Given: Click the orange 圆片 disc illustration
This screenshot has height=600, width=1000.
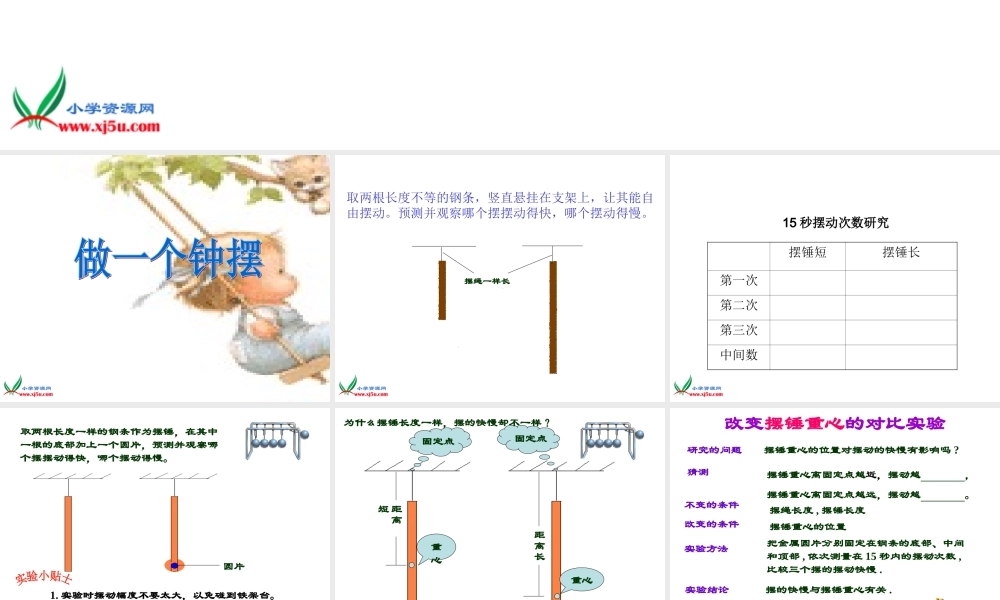Looking at the screenshot, I should (175, 565).
